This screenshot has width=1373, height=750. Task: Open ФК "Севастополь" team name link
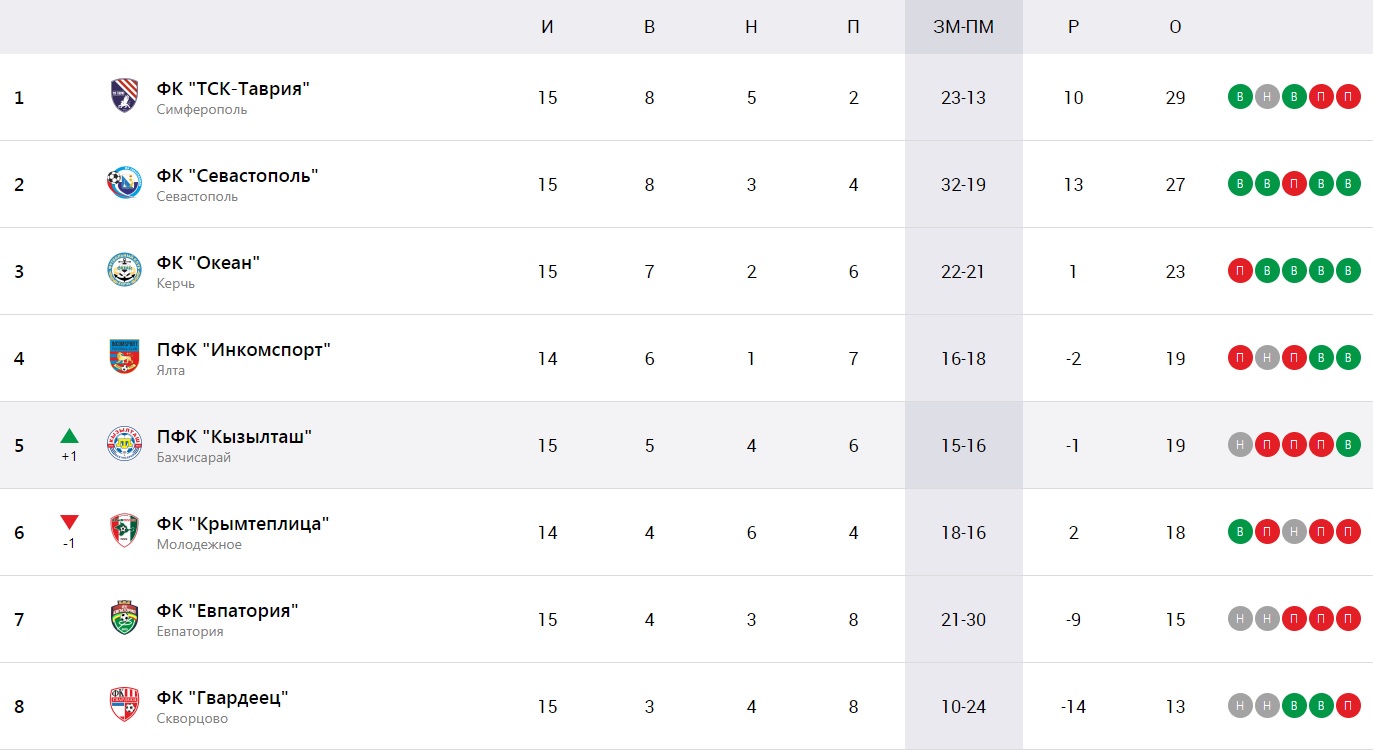tap(237, 176)
